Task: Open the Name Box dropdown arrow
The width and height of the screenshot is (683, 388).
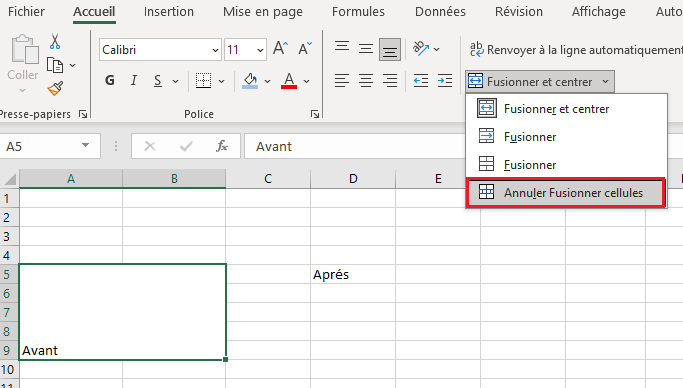Action: pos(85,145)
